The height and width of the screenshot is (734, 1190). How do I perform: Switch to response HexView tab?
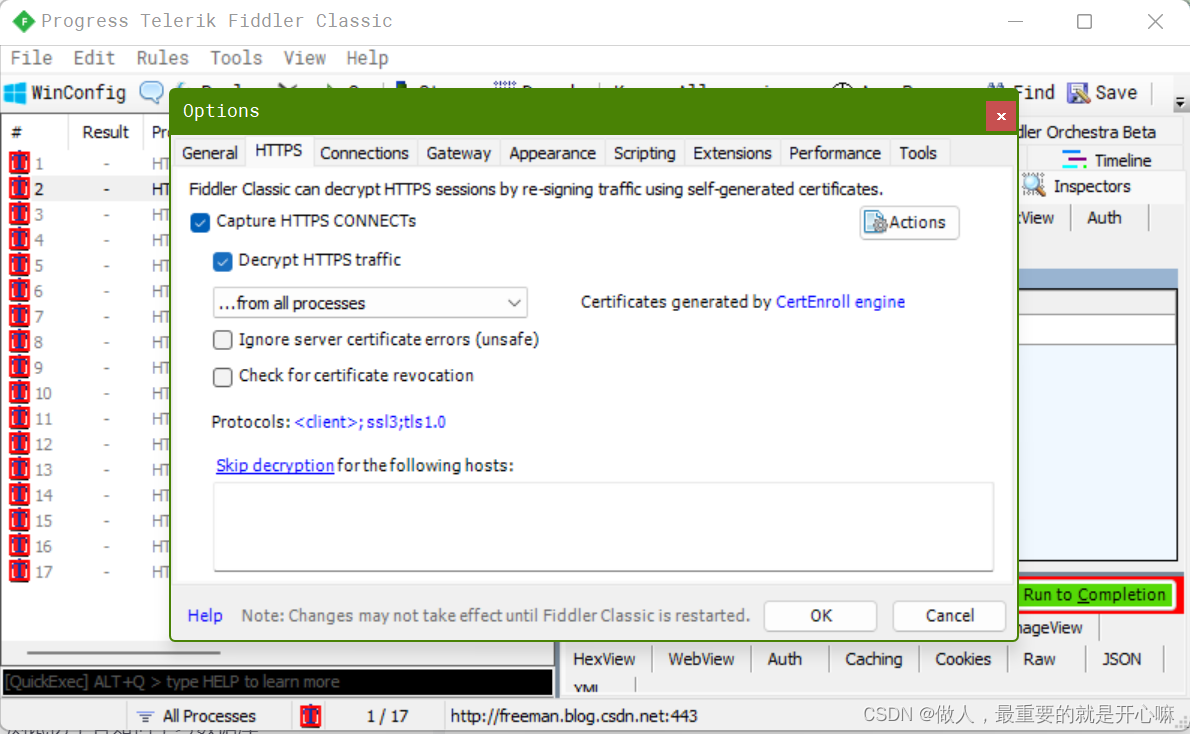[604, 659]
